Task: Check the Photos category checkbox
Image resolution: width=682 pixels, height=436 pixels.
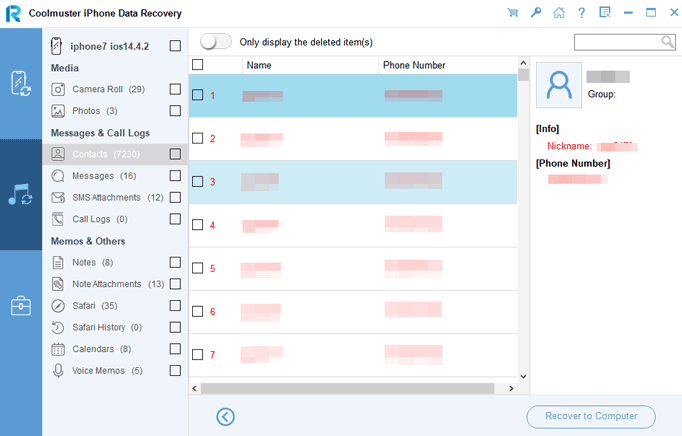Action: [x=175, y=111]
